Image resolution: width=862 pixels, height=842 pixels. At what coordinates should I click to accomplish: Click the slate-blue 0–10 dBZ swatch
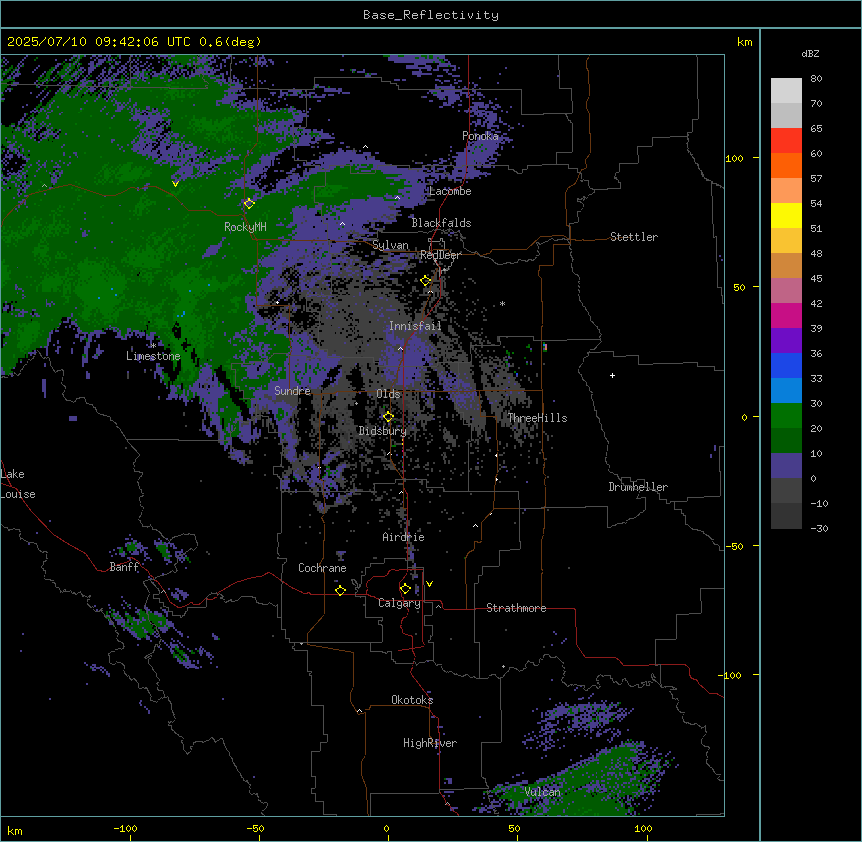[x=786, y=466]
